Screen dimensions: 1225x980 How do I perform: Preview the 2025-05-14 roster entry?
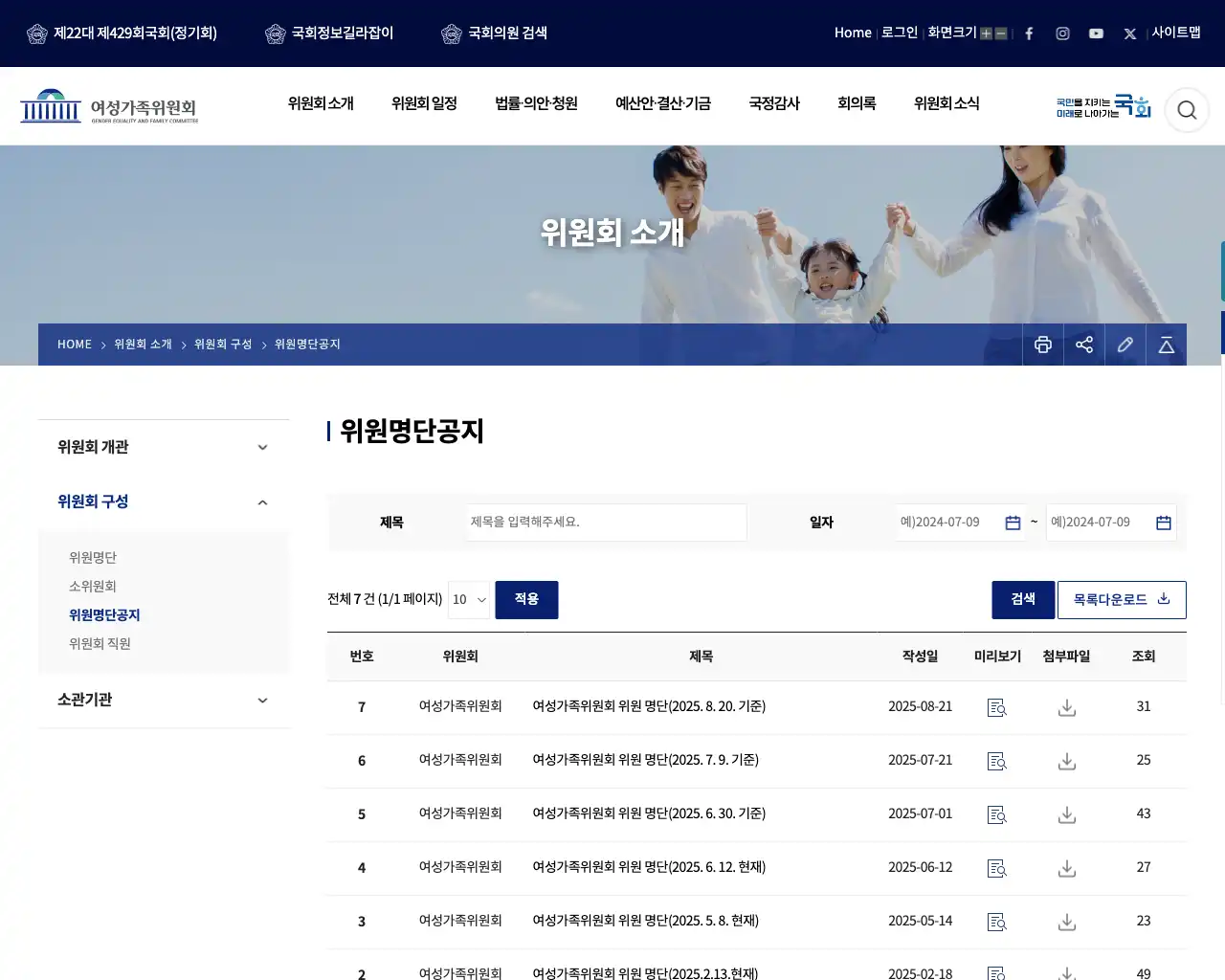[997, 922]
